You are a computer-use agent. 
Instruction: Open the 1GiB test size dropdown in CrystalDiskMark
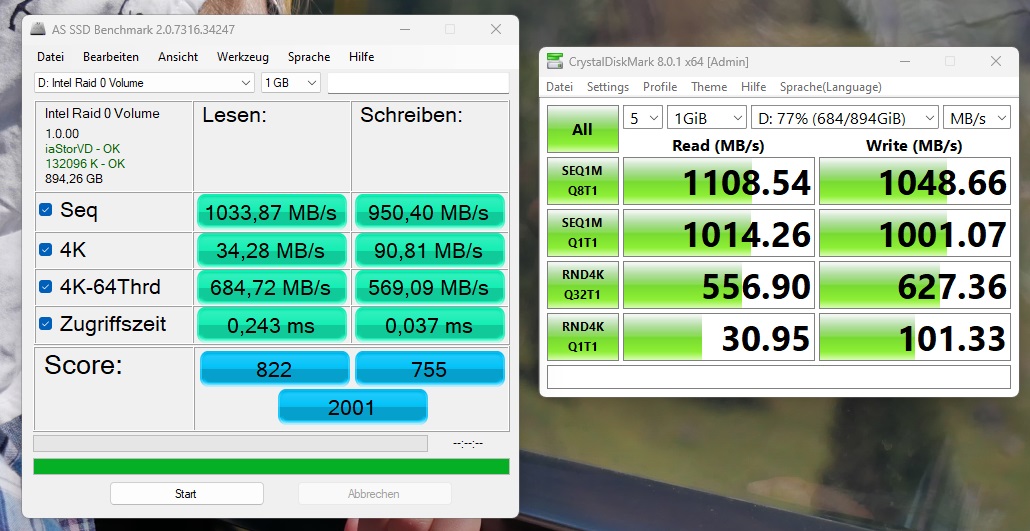pyautogui.click(x=707, y=118)
